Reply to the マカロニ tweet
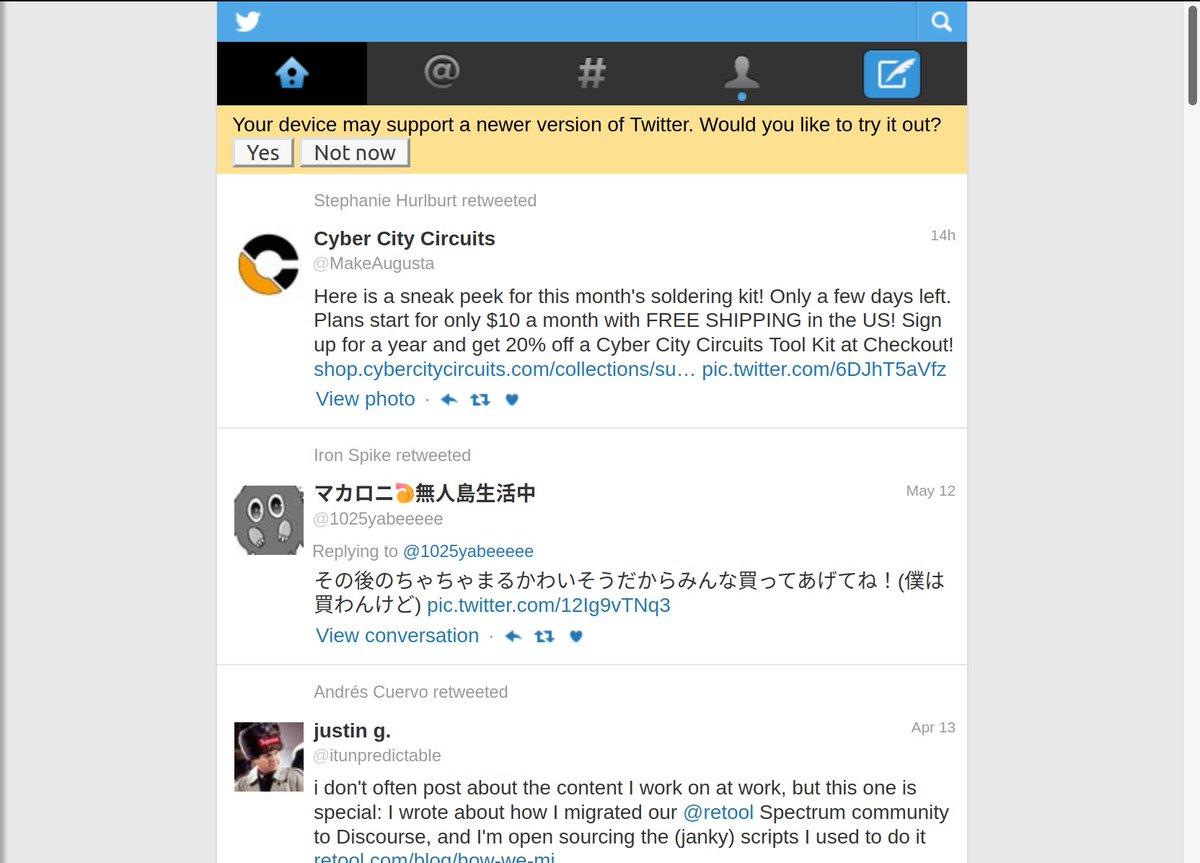 tap(513, 636)
